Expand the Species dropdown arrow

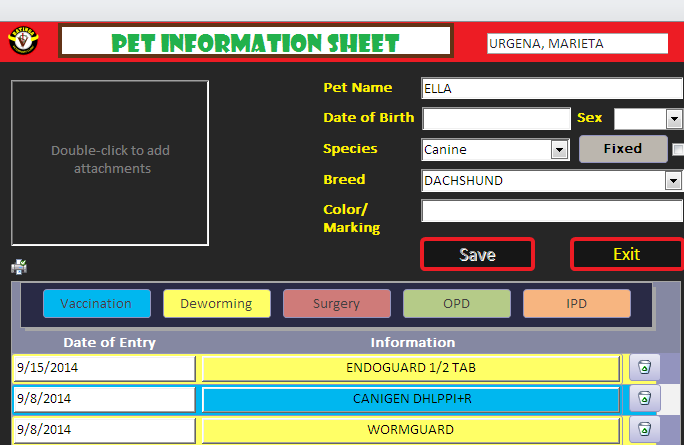(x=560, y=150)
